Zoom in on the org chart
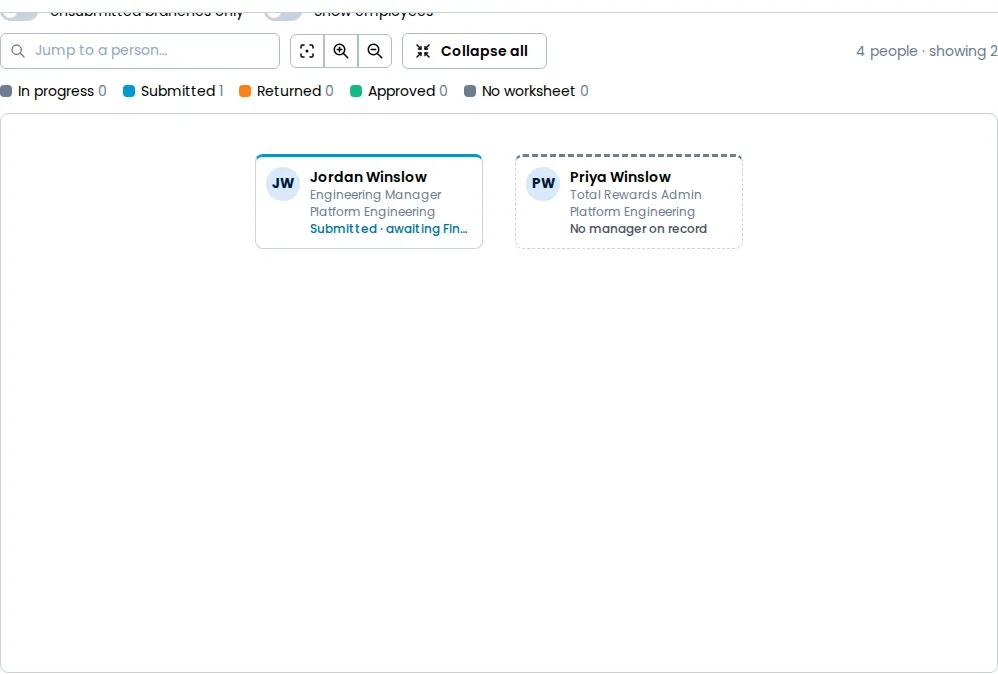This screenshot has width=998, height=674. pyautogui.click(x=341, y=51)
